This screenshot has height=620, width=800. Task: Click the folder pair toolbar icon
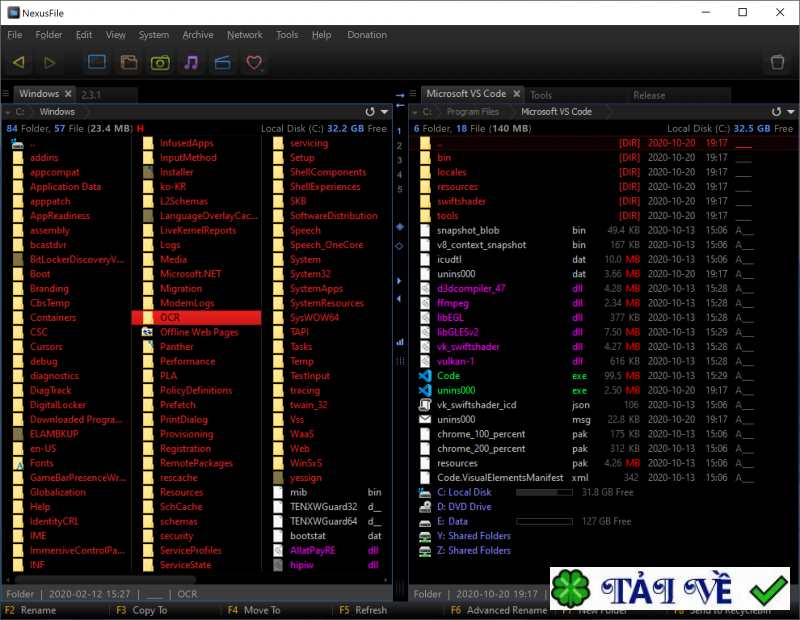point(128,61)
